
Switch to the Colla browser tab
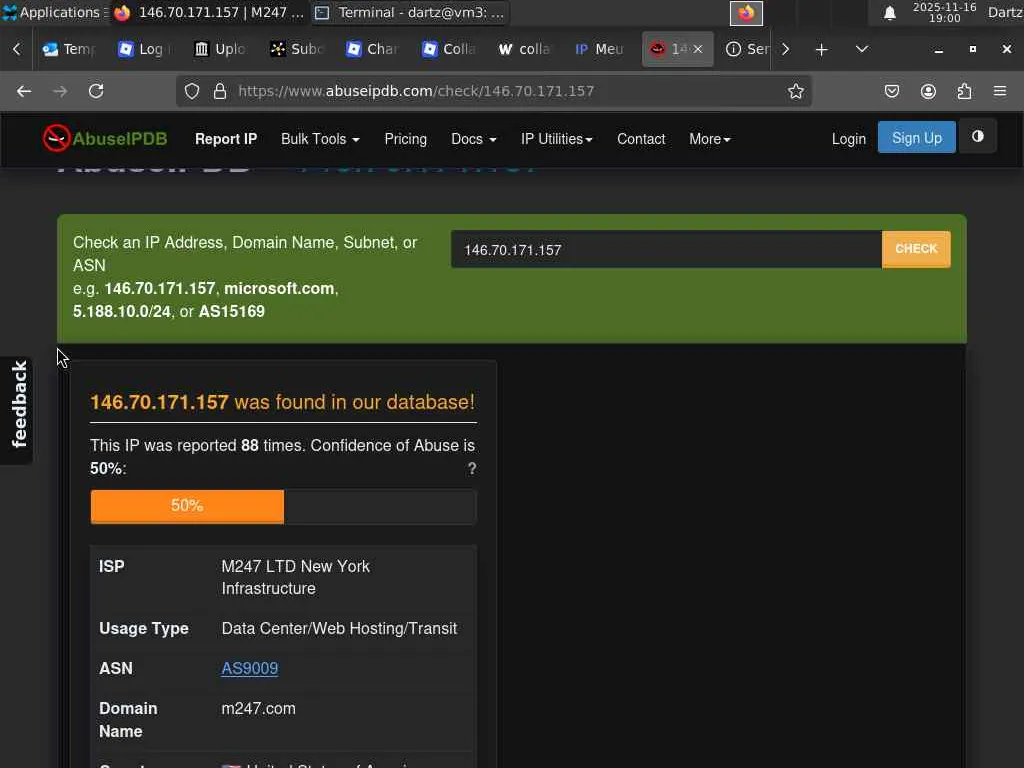coord(449,49)
